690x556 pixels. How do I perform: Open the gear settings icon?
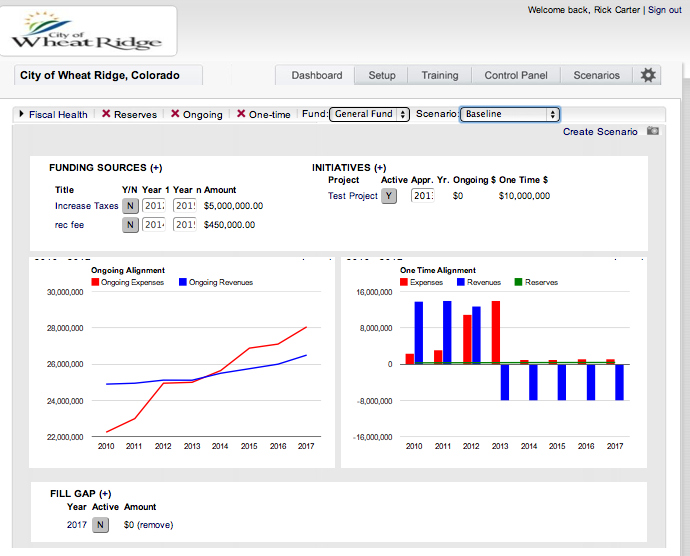click(x=648, y=75)
